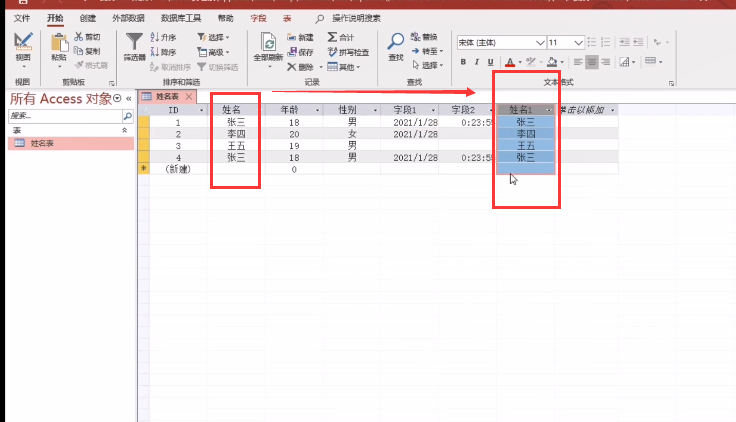Switch to the 帮助 (Help) tab
736x422 pixels.
(x=225, y=18)
